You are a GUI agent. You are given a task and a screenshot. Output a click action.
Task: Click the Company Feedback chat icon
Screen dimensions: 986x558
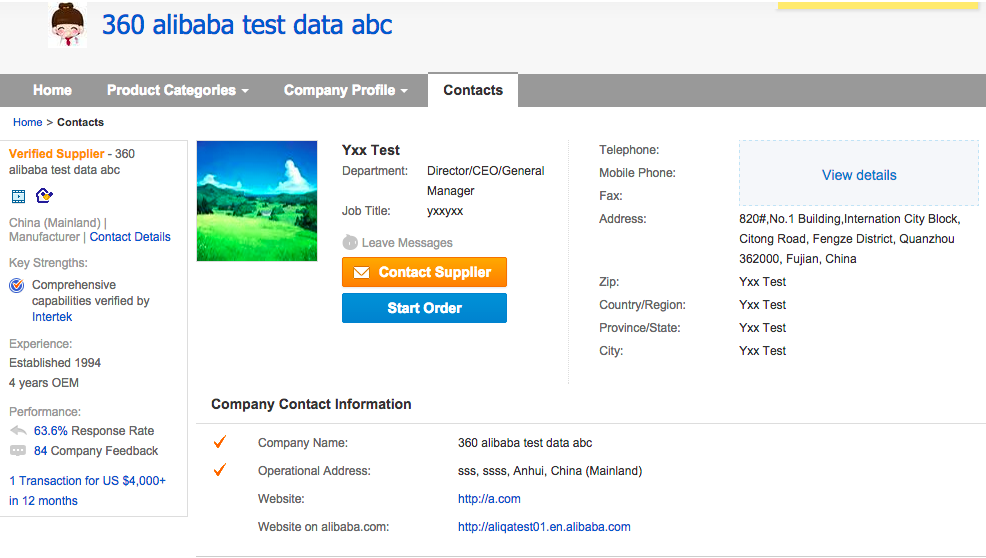(18, 451)
